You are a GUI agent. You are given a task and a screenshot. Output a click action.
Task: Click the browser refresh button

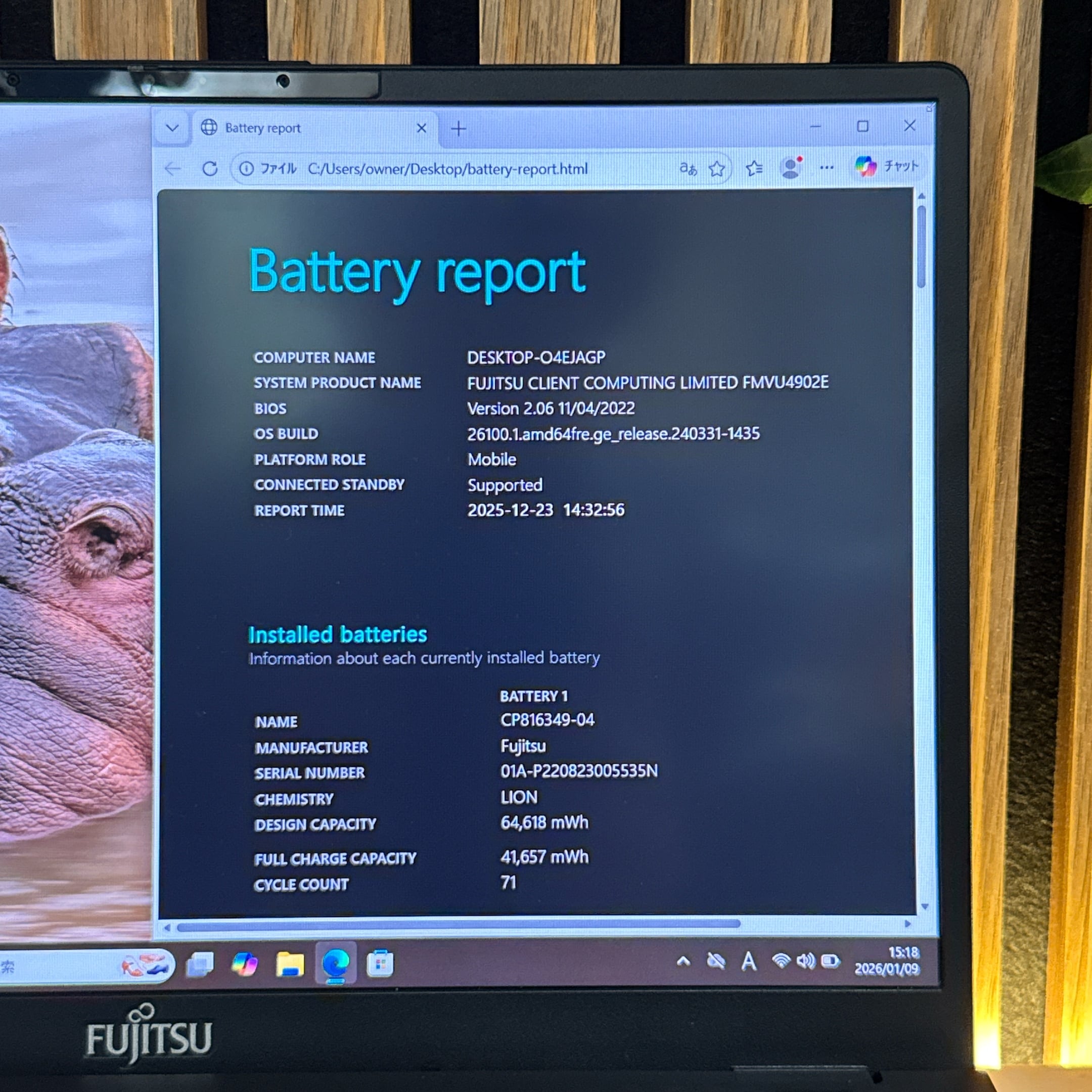[x=210, y=168]
